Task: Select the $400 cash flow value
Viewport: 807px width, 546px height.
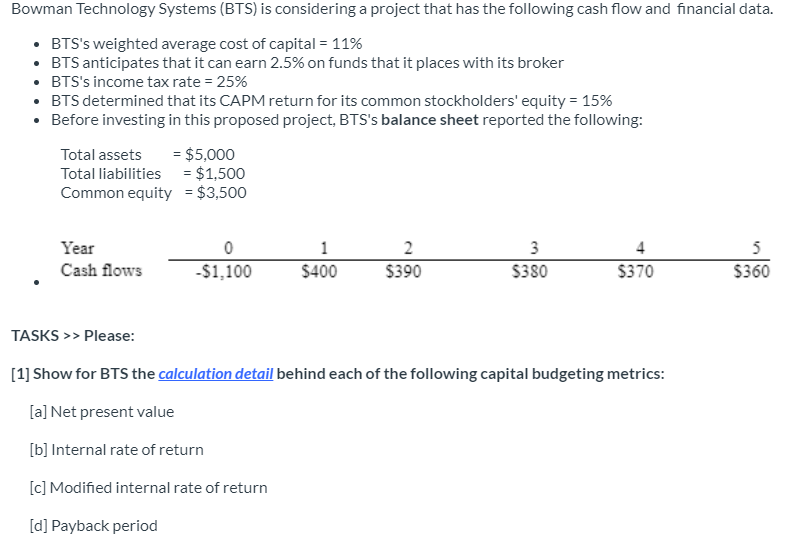Action: (x=320, y=272)
